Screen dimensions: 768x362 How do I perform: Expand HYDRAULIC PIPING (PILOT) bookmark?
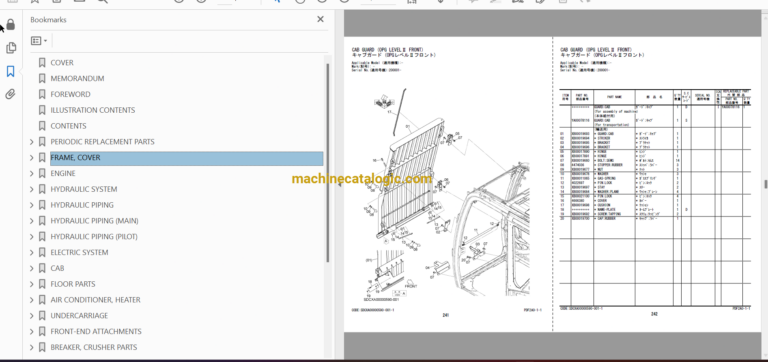point(32,237)
